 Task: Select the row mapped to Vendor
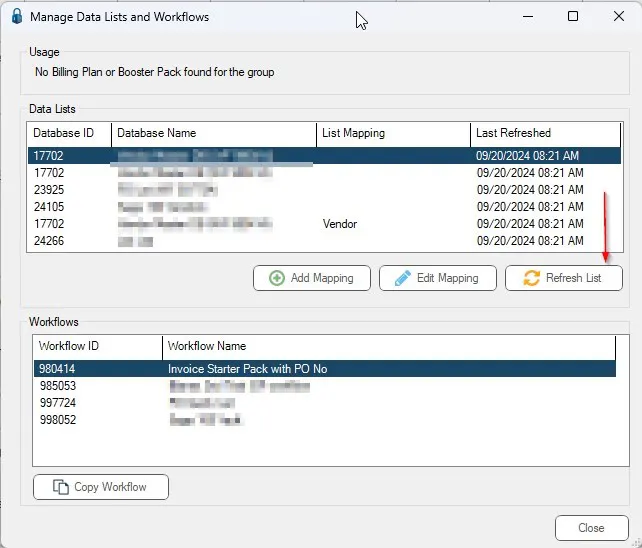(x=324, y=224)
